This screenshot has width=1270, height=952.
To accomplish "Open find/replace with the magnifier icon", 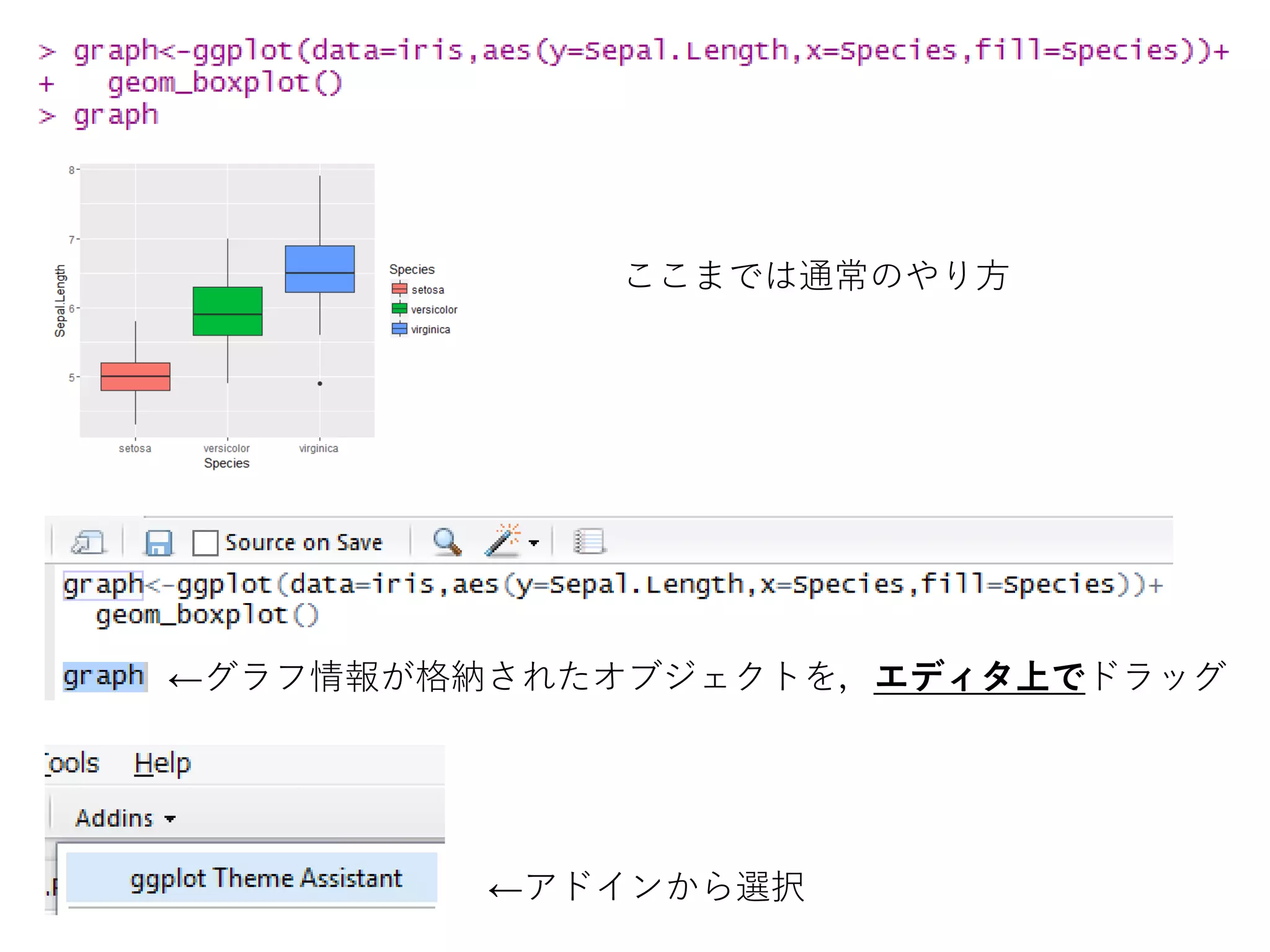I will 447,542.
